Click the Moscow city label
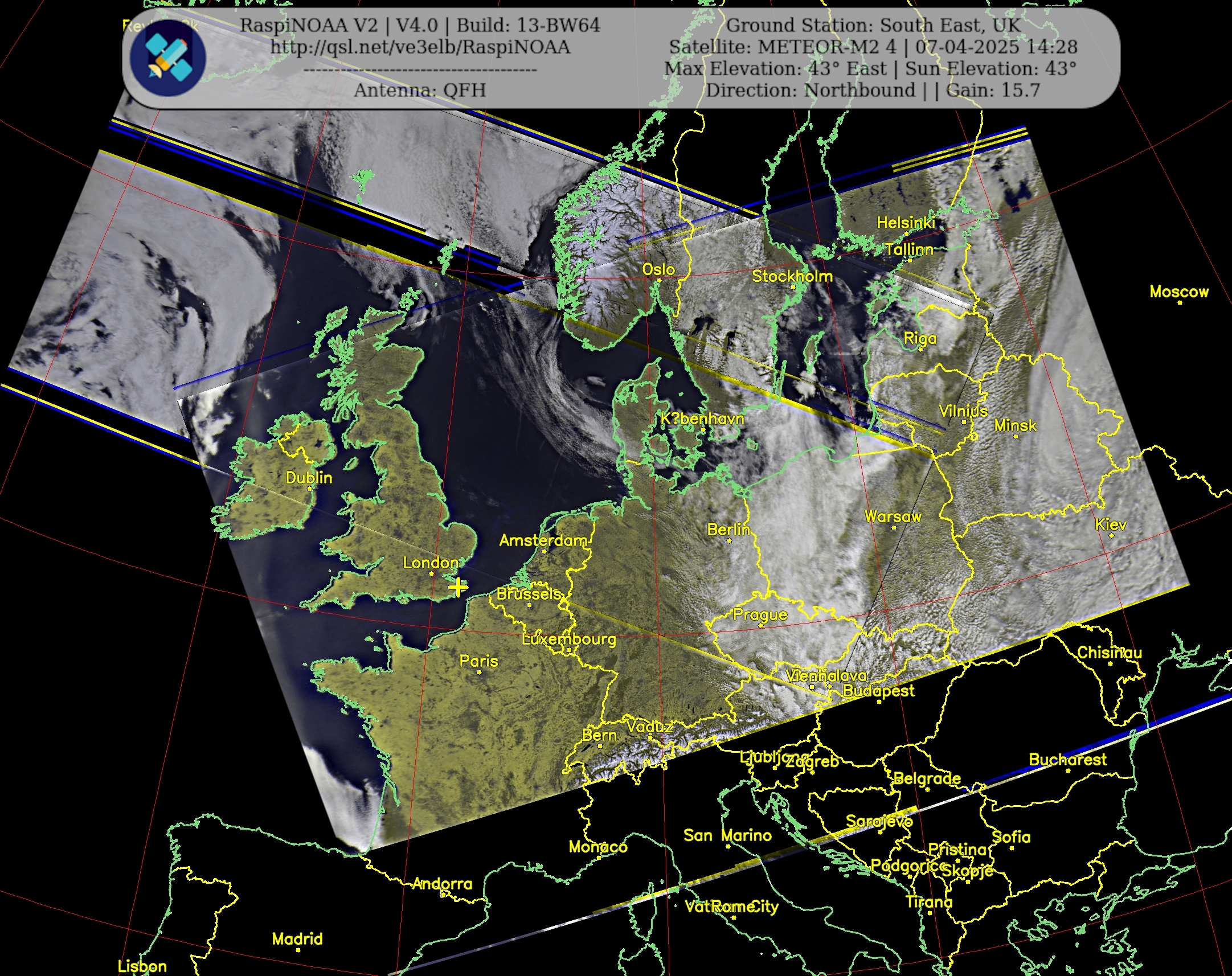Viewport: 1232px width, 976px height. (1179, 292)
